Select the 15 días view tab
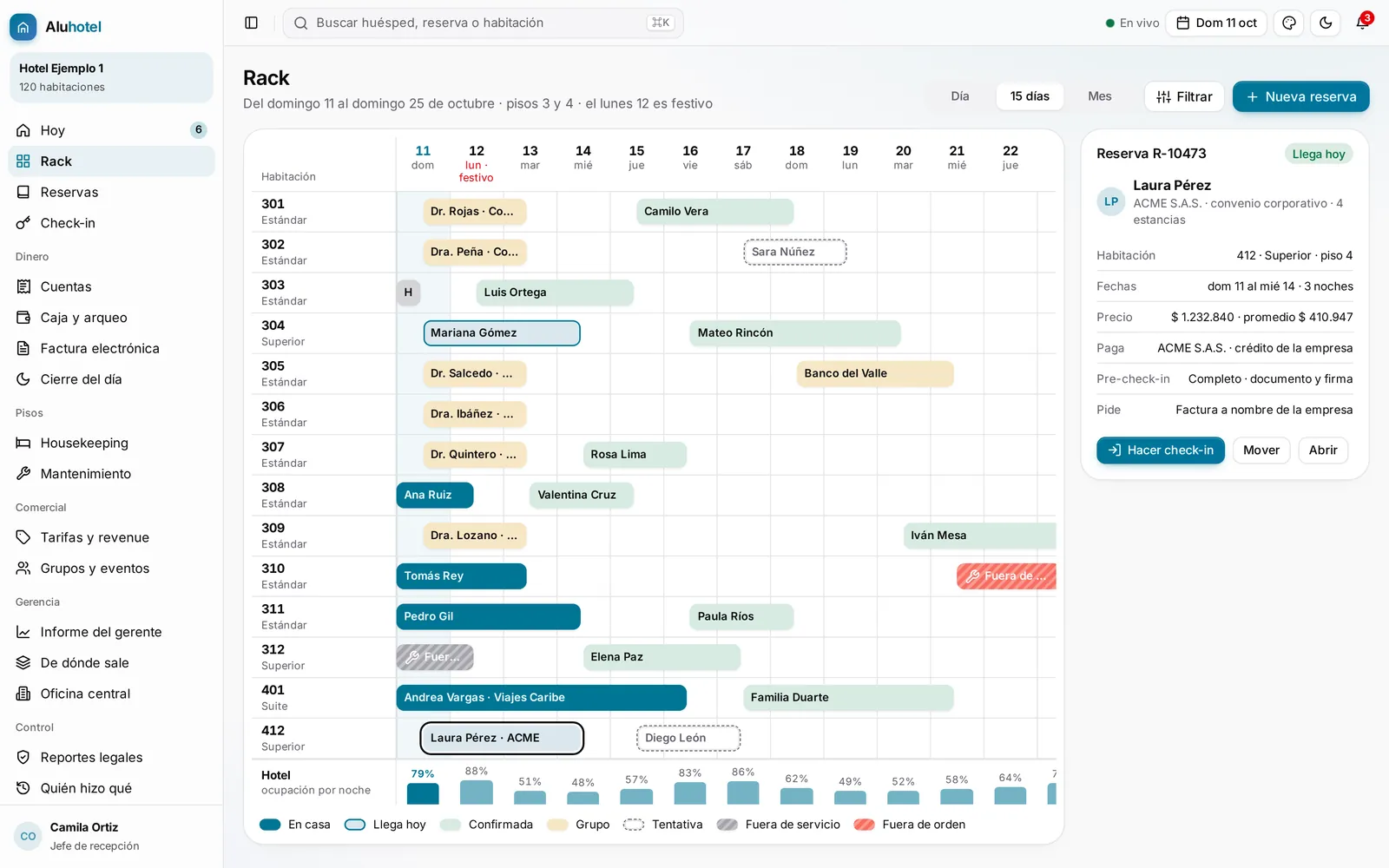1389x868 pixels. [x=1030, y=96]
